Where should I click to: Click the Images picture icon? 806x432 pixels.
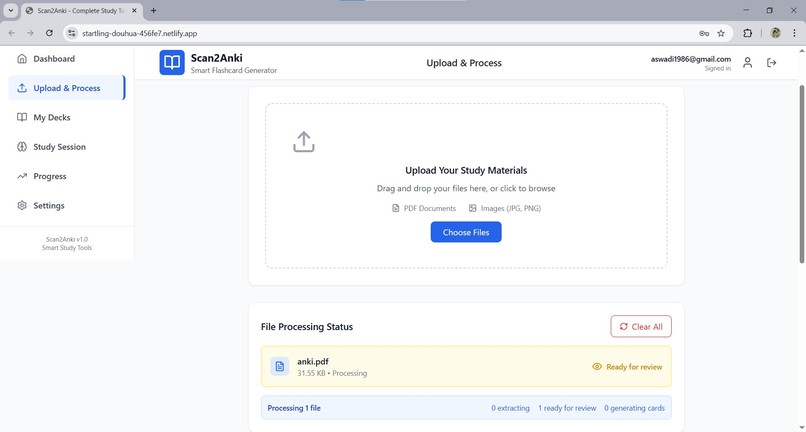[x=472, y=208]
